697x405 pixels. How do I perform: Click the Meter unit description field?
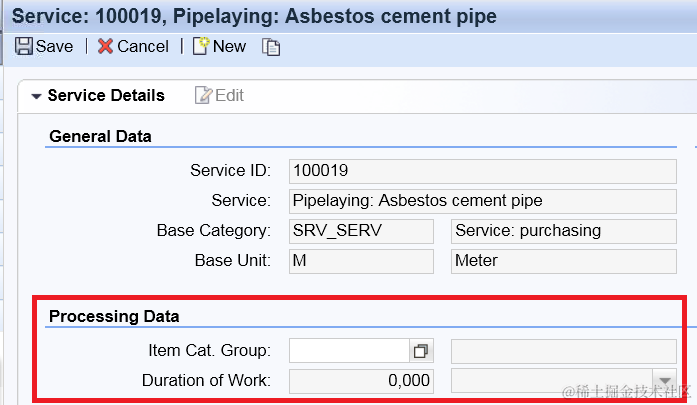click(x=564, y=261)
